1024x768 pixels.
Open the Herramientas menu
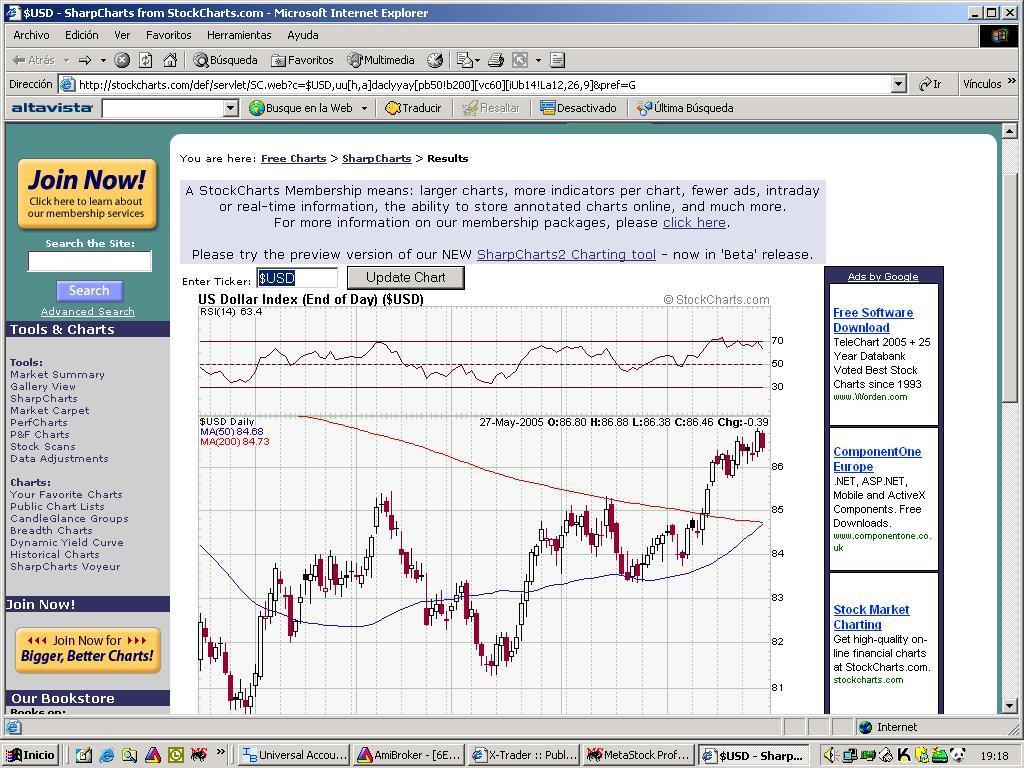coord(239,35)
